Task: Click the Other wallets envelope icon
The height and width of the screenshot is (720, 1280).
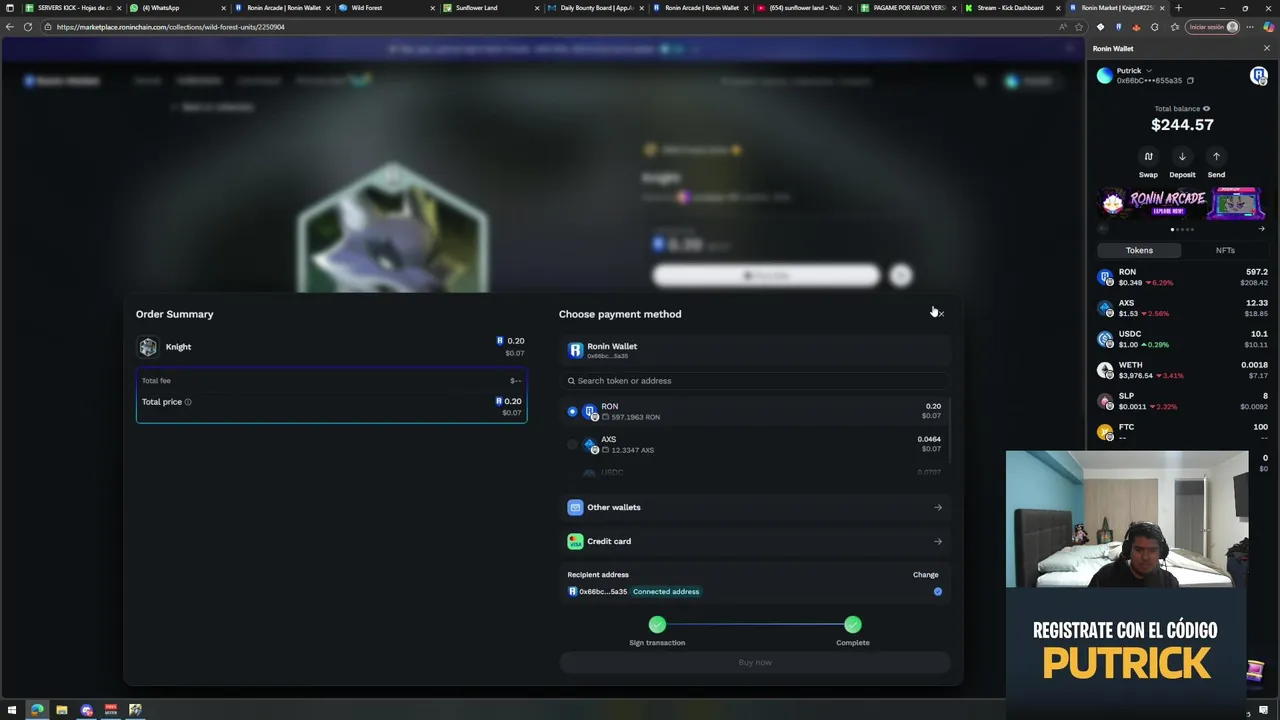Action: pos(575,507)
